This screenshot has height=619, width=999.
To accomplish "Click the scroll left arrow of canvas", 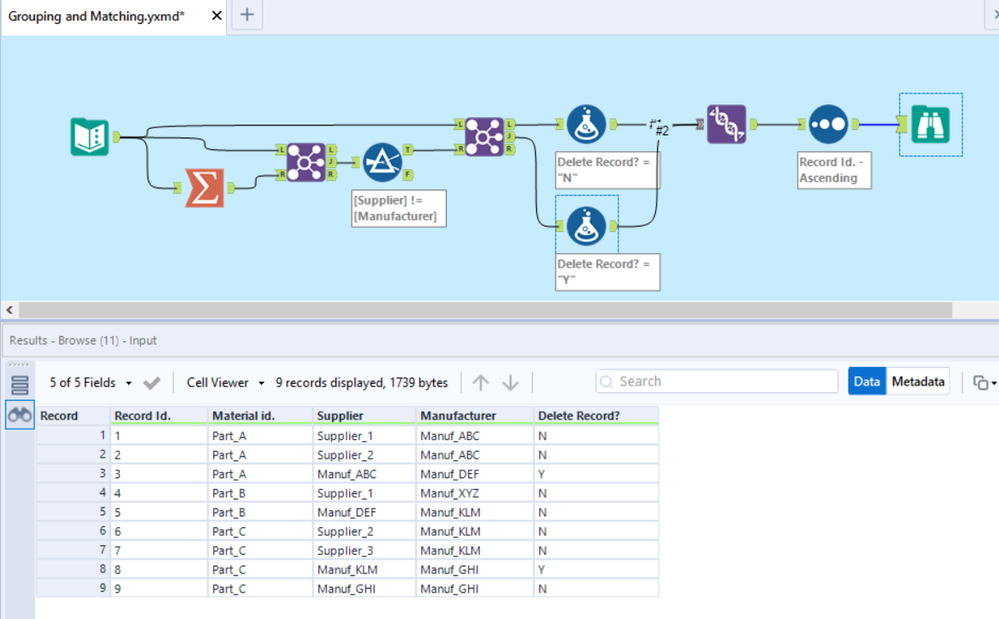I will click(10, 310).
